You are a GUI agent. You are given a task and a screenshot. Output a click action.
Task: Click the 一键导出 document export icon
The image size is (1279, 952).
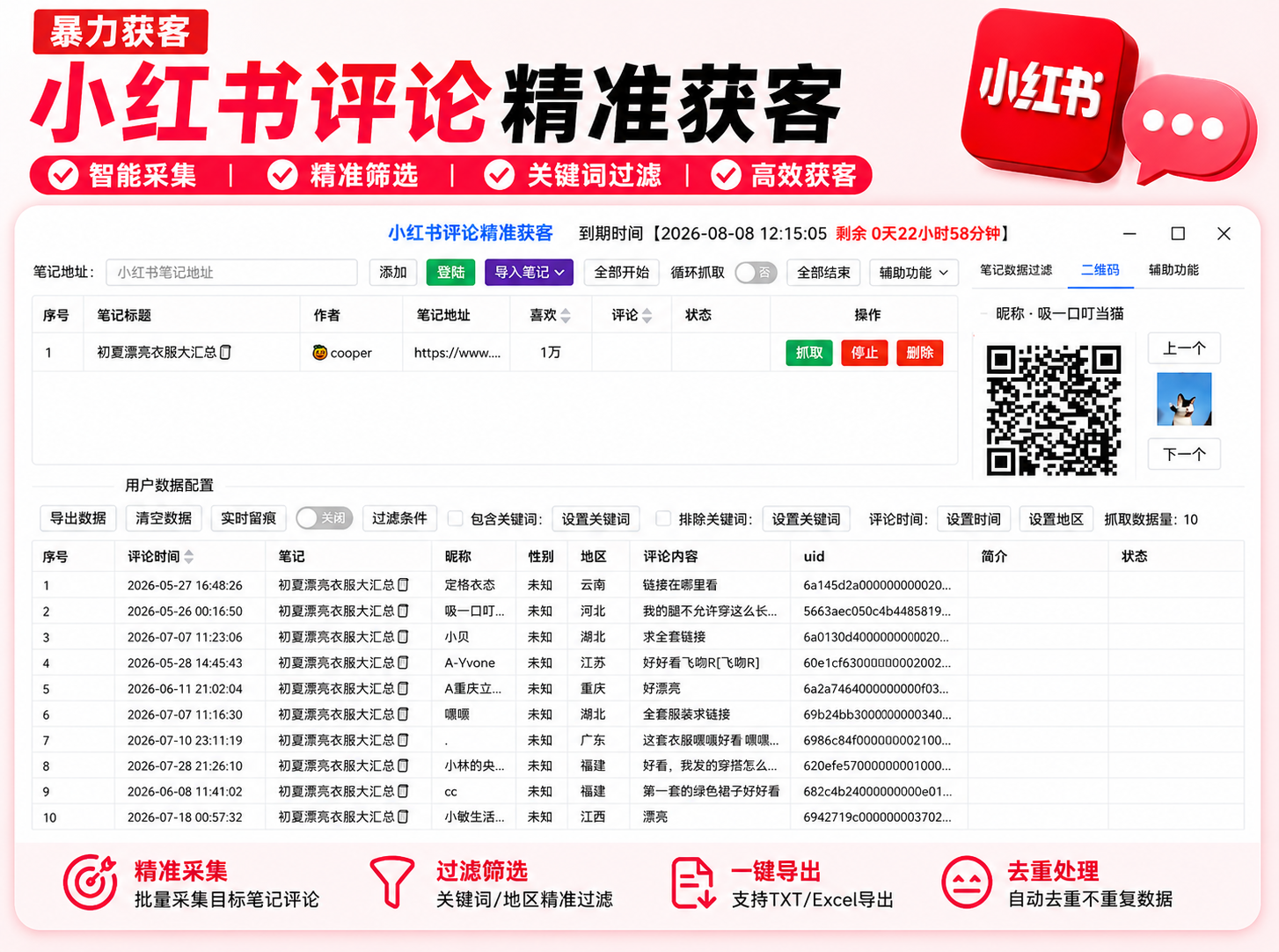[694, 882]
